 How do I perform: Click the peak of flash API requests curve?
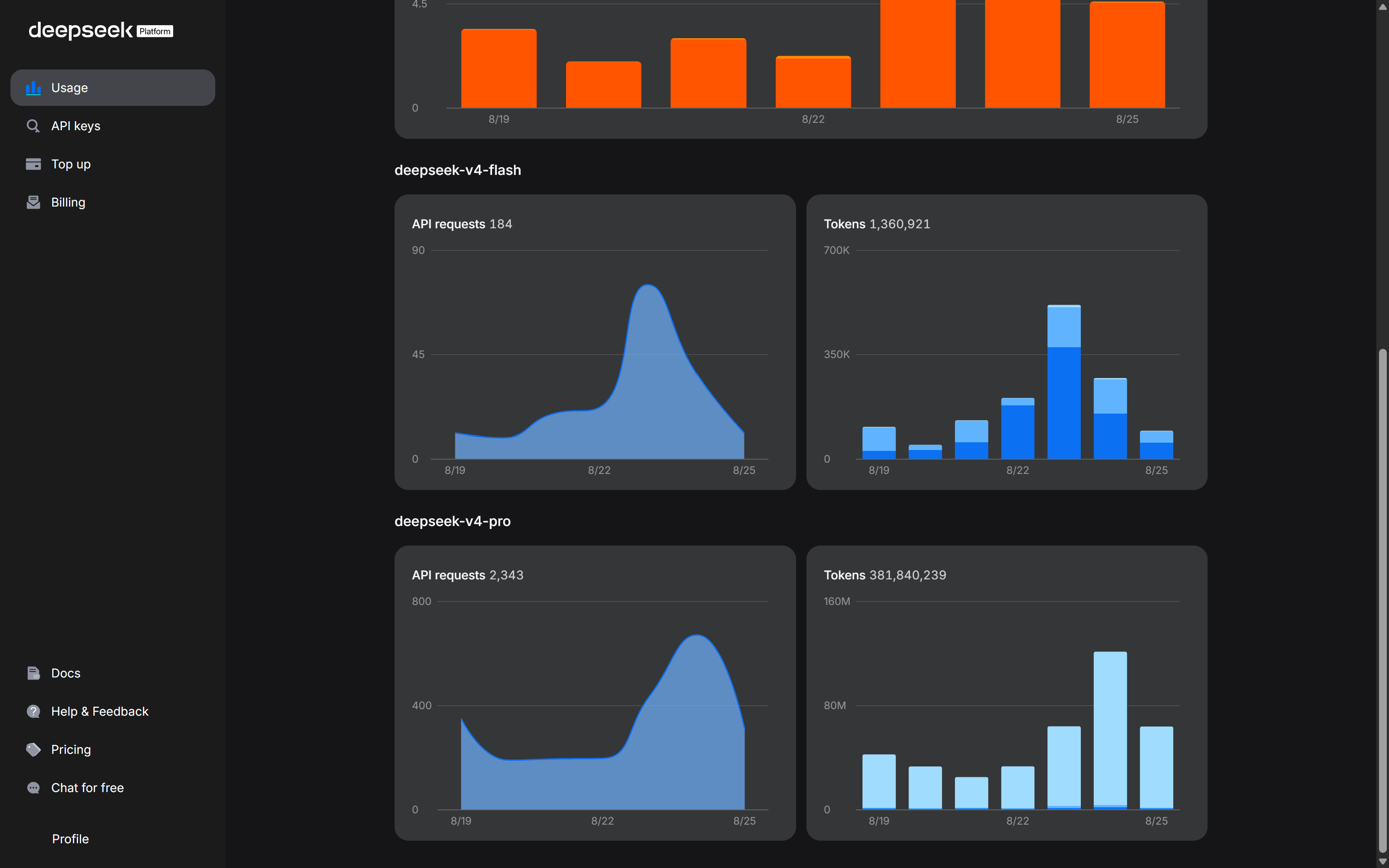648,285
